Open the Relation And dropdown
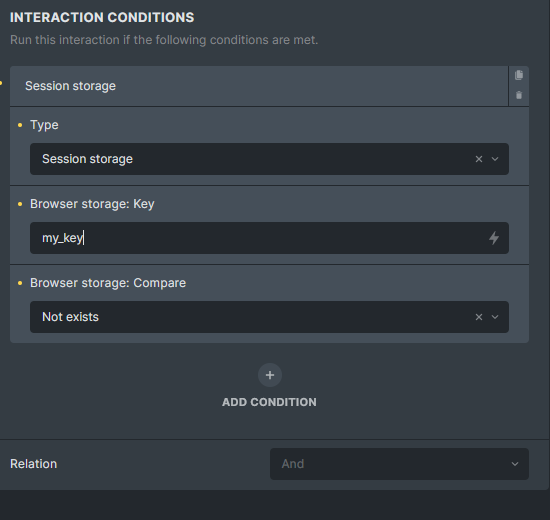The height and width of the screenshot is (520, 550). [x=399, y=464]
